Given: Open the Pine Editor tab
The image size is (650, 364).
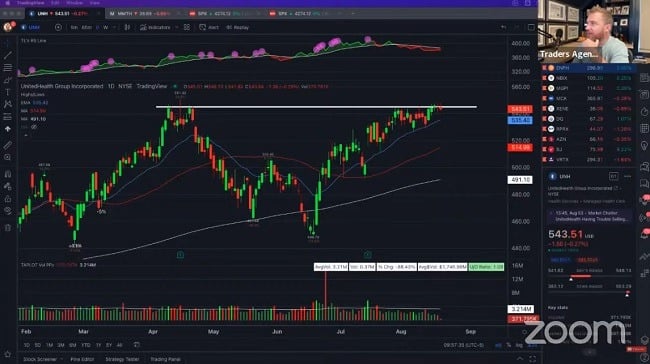Looking at the screenshot, I should point(82,359).
